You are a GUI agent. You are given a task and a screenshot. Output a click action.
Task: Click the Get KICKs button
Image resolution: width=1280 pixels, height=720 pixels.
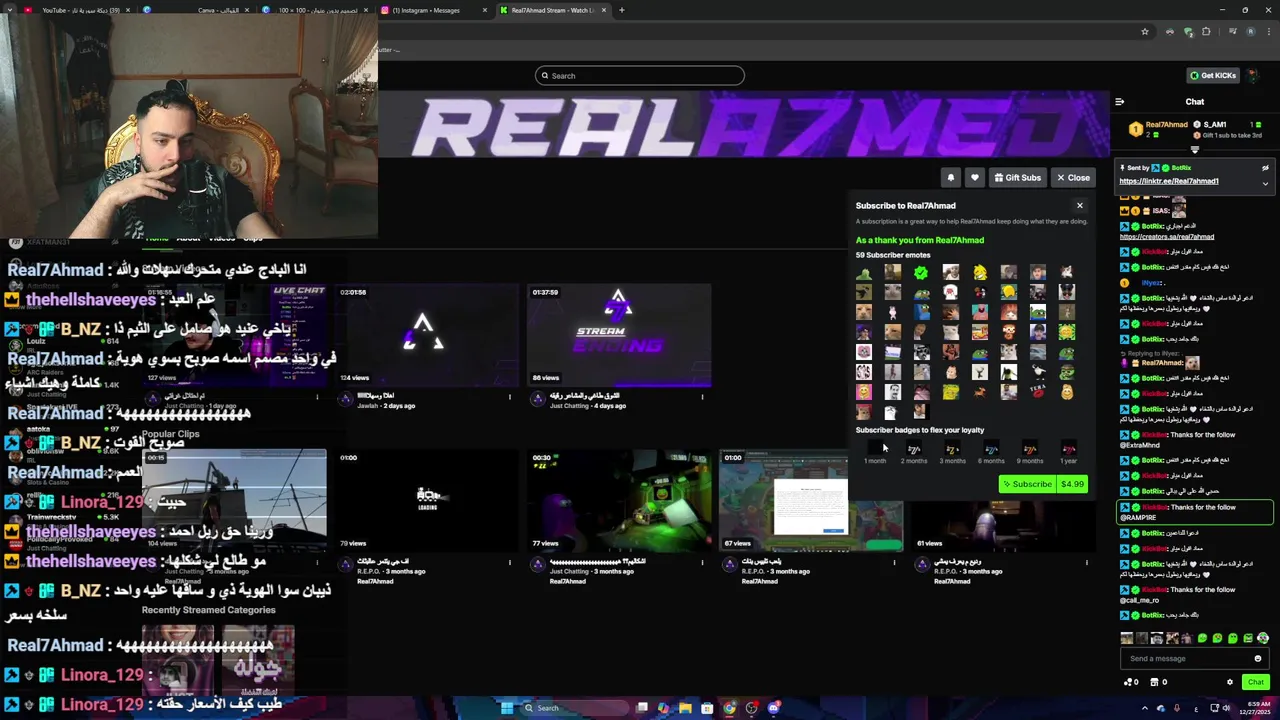point(1213,75)
